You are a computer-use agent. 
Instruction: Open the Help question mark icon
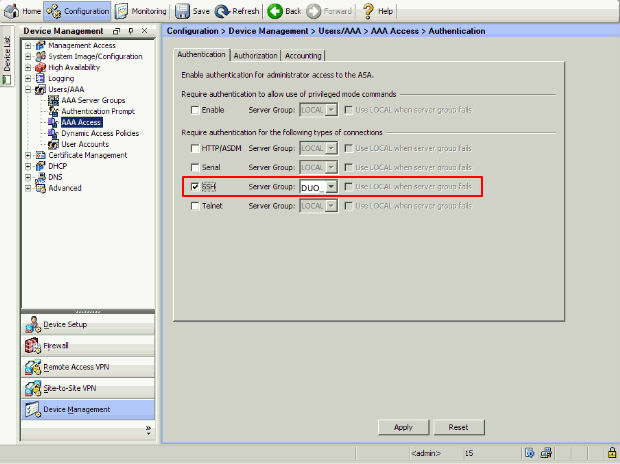368,11
